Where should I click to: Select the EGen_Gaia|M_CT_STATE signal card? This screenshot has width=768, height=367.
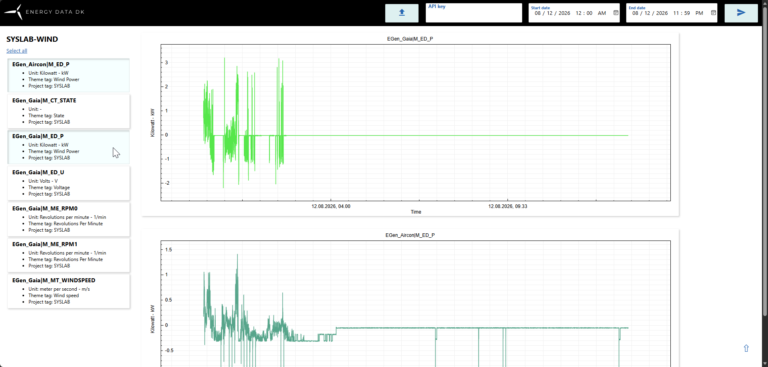click(x=69, y=112)
